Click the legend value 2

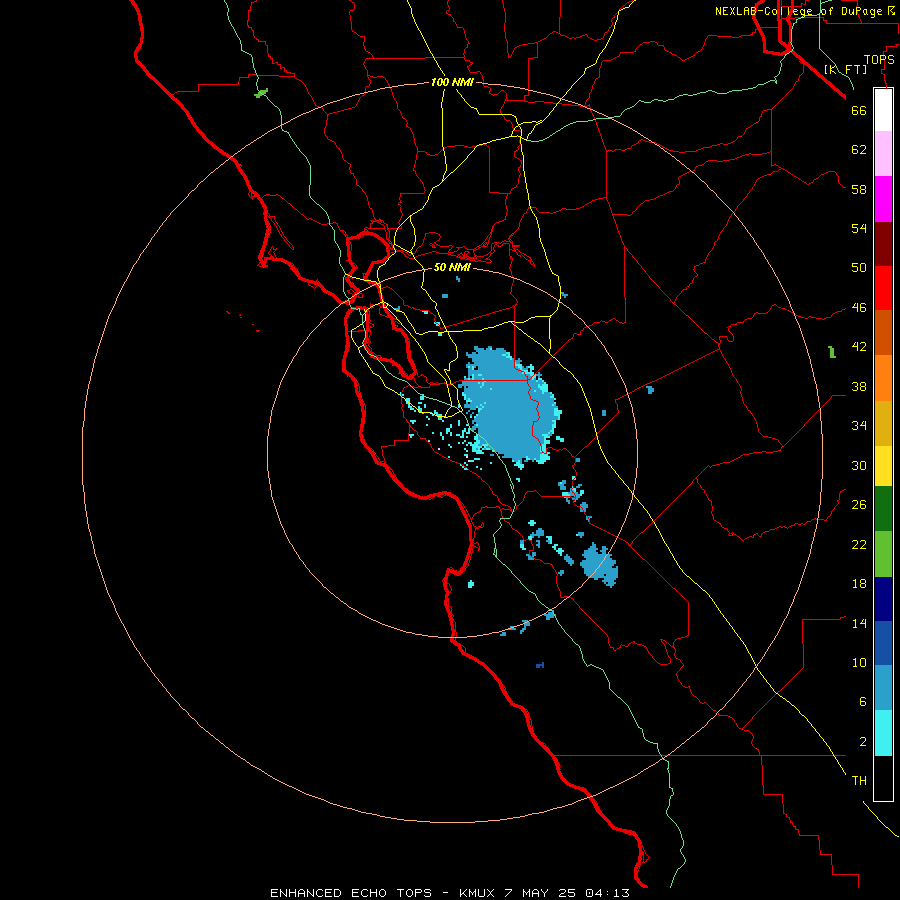[x=863, y=742]
